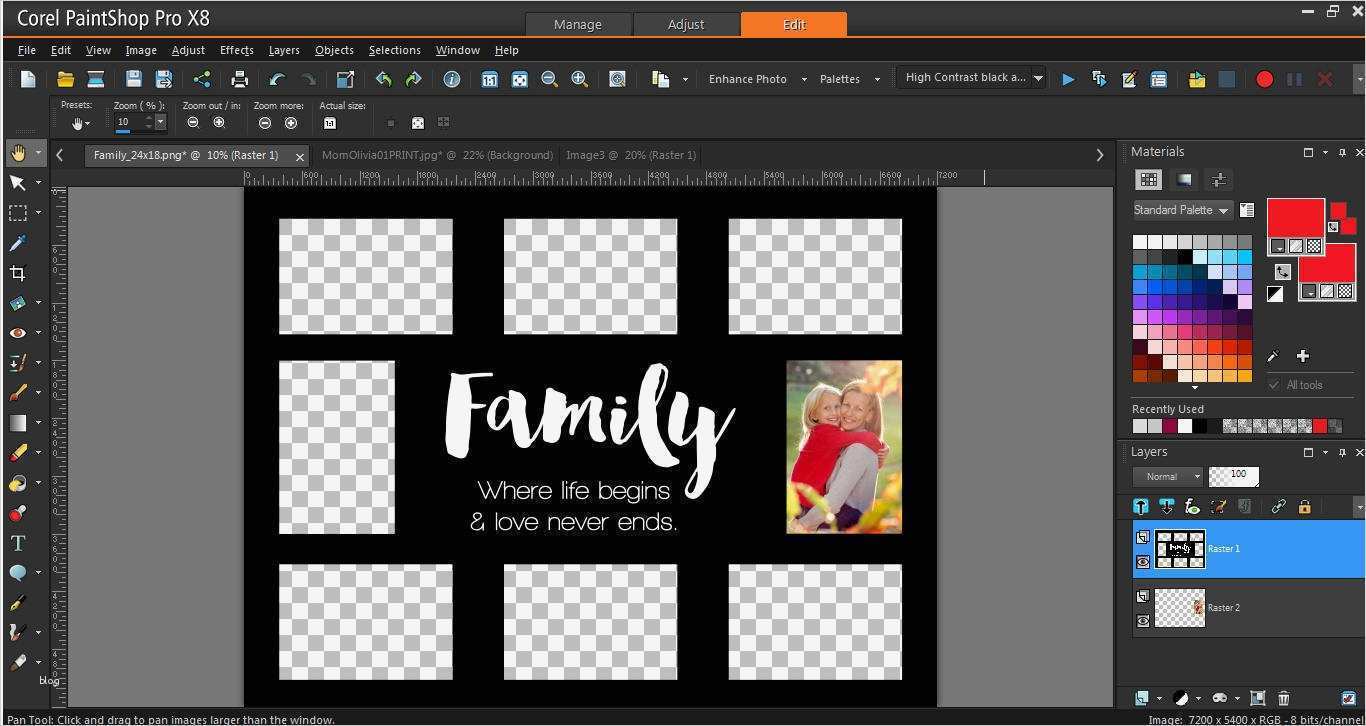Screen dimensions: 1366x726
Task: Check the All tools option in Materials
Action: [x=1274, y=384]
